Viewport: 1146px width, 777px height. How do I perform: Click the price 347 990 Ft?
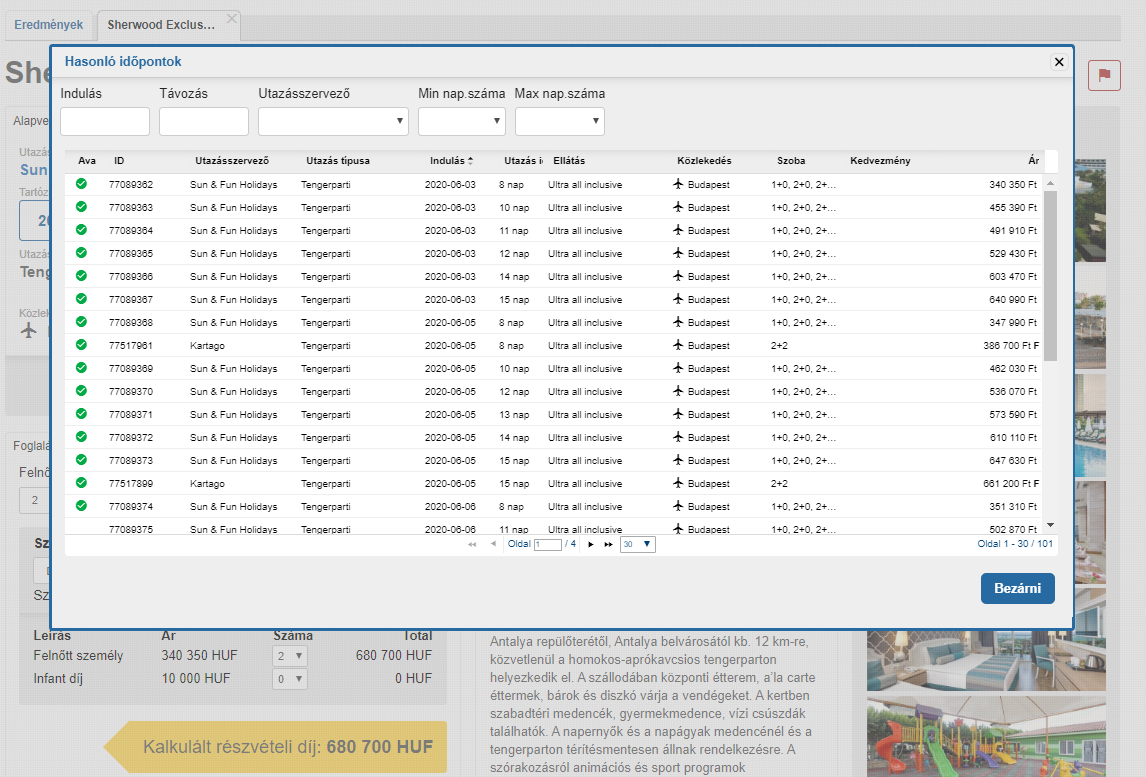click(1013, 322)
